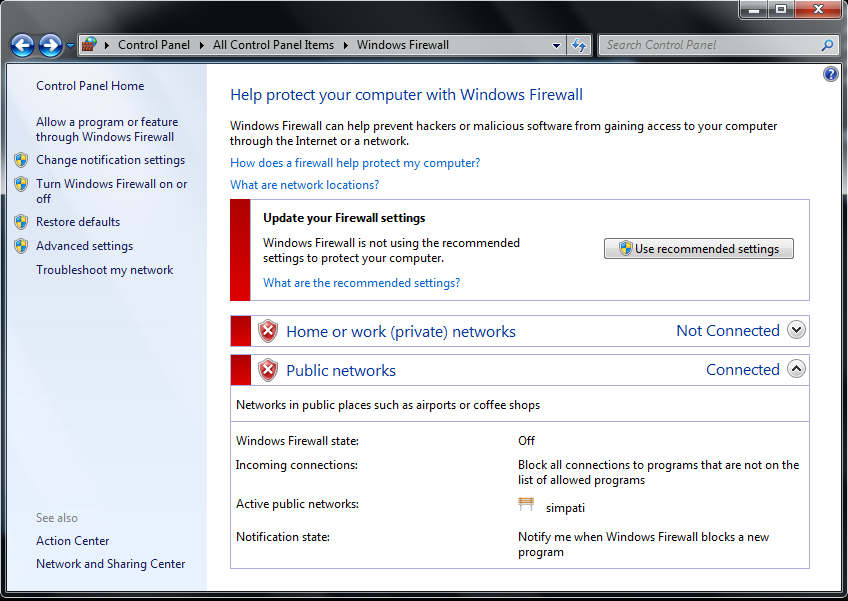Open Turn Windows Firewall on or off
The image size is (848, 601).
111,191
